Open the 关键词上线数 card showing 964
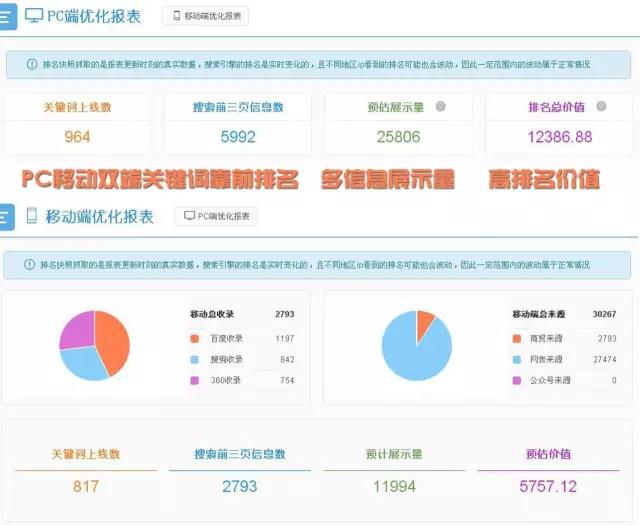640x525 pixels. pos(77,123)
